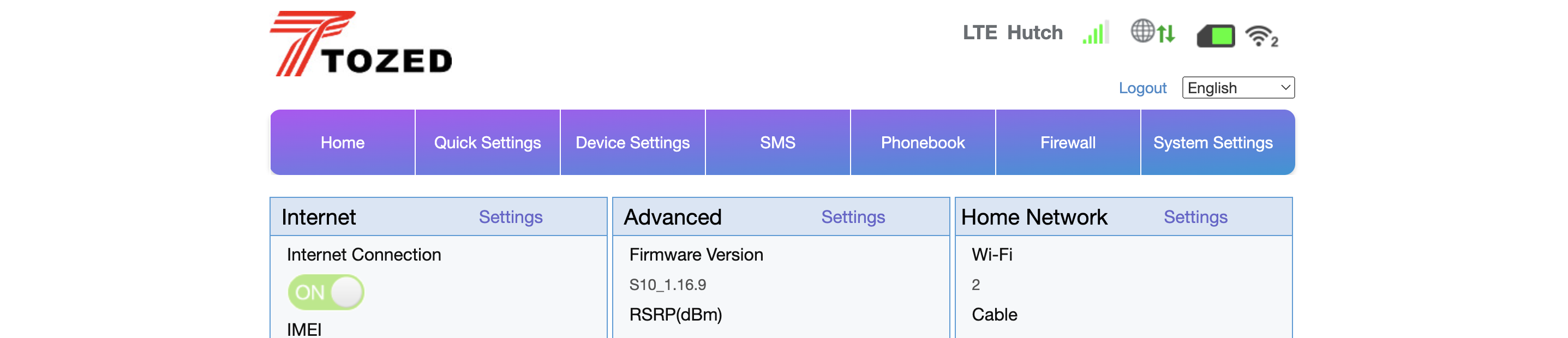1568x338 pixels.
Task: Click the LTE Hutch network label
Action: pos(1012,33)
